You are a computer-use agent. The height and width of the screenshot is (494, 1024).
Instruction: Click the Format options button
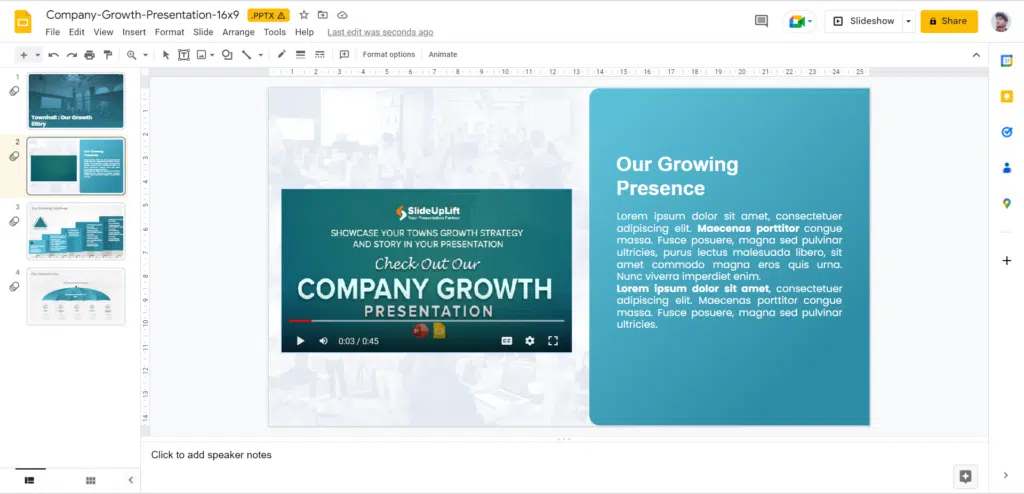pos(388,55)
